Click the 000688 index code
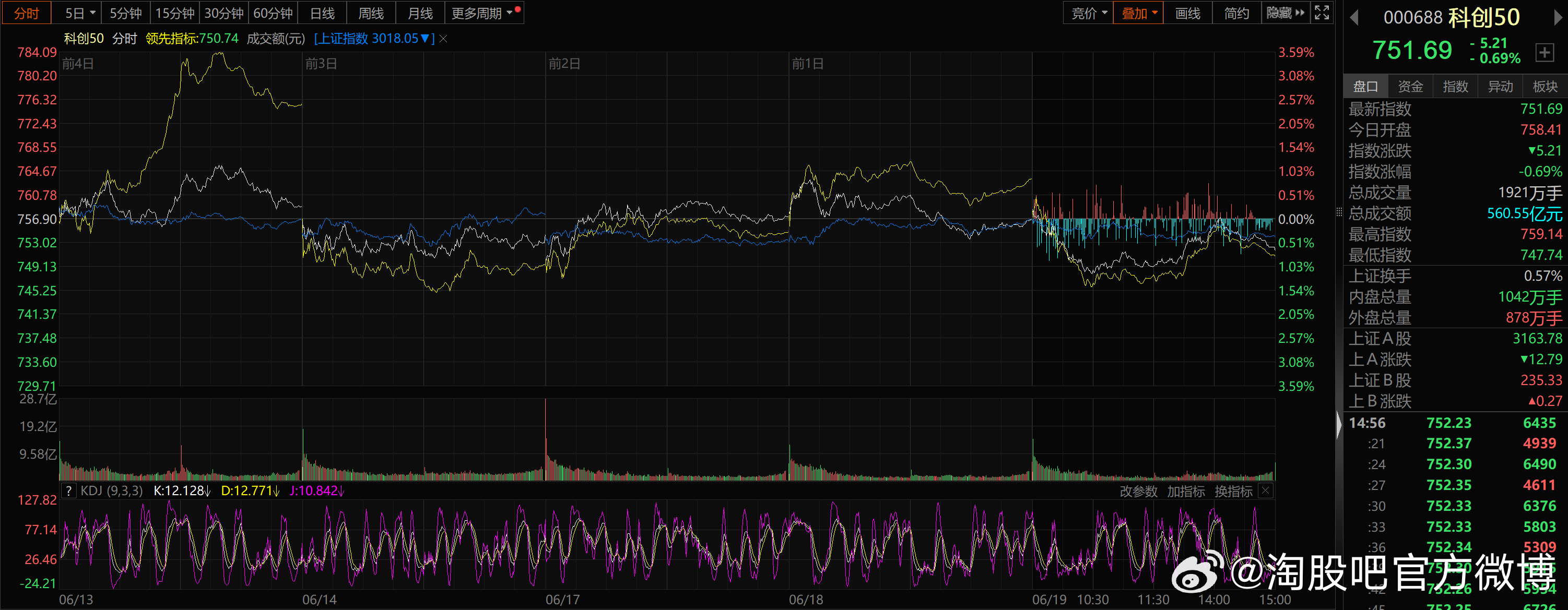1568x610 pixels. click(1413, 18)
